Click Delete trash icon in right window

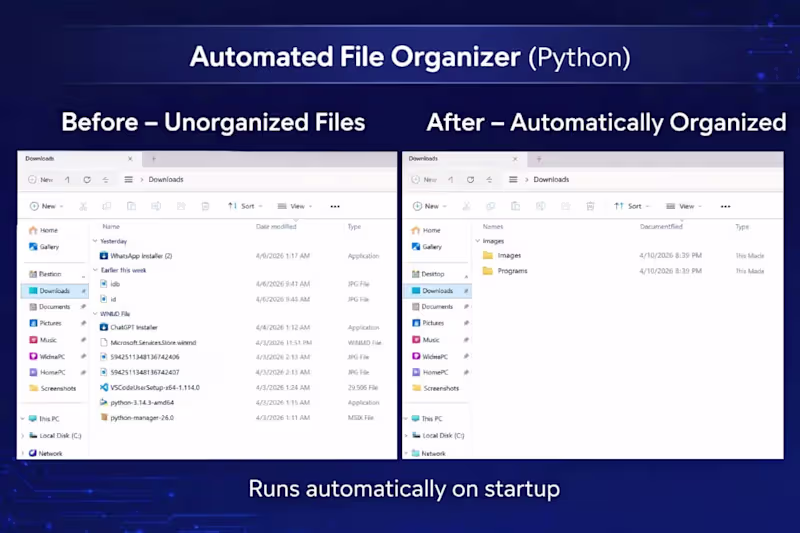point(590,206)
